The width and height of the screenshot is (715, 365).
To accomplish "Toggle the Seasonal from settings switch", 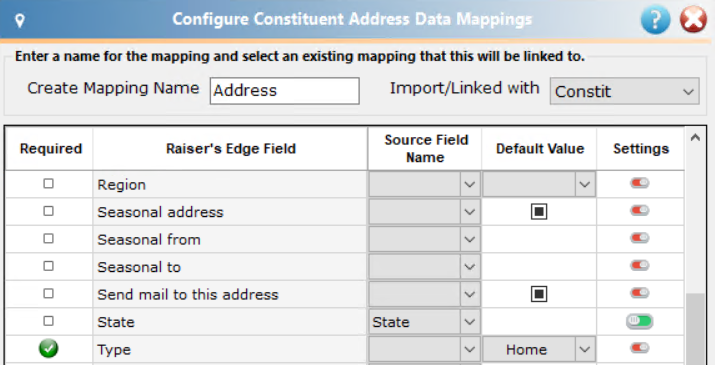I will pos(640,238).
